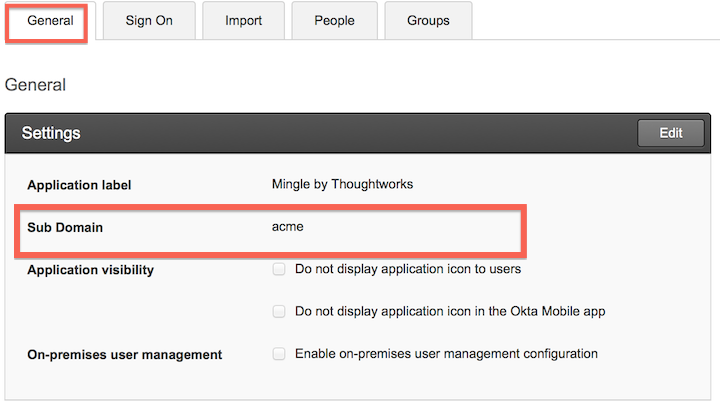Click the Edit button in Settings
Image resolution: width=720 pixels, height=401 pixels.
[670, 133]
